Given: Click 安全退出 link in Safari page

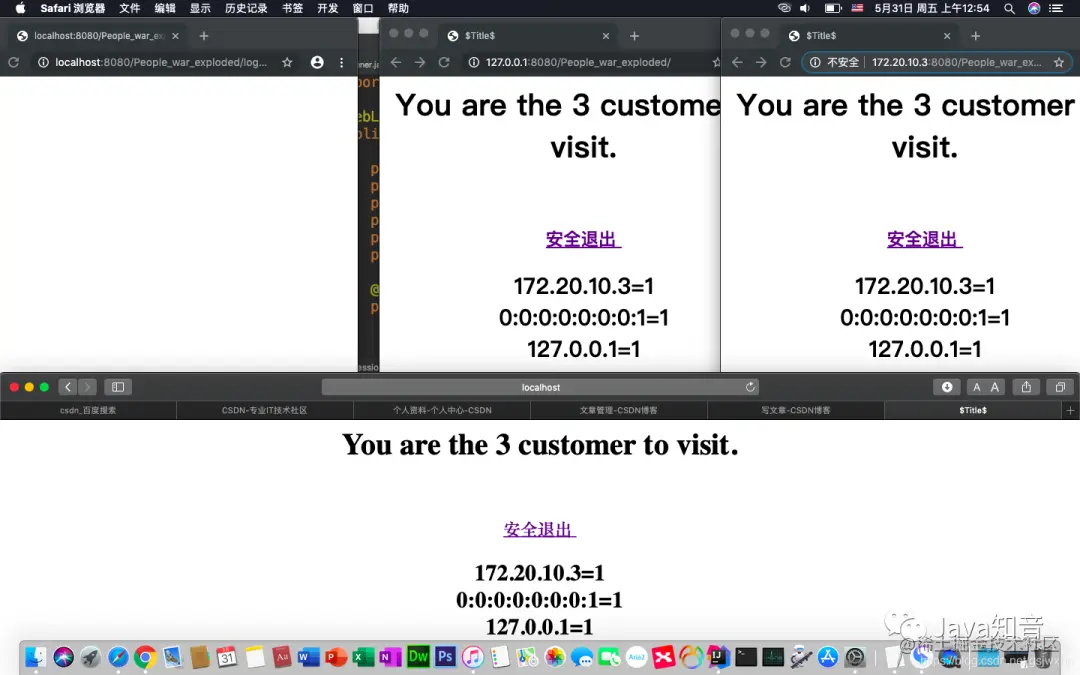Looking at the screenshot, I should [539, 530].
